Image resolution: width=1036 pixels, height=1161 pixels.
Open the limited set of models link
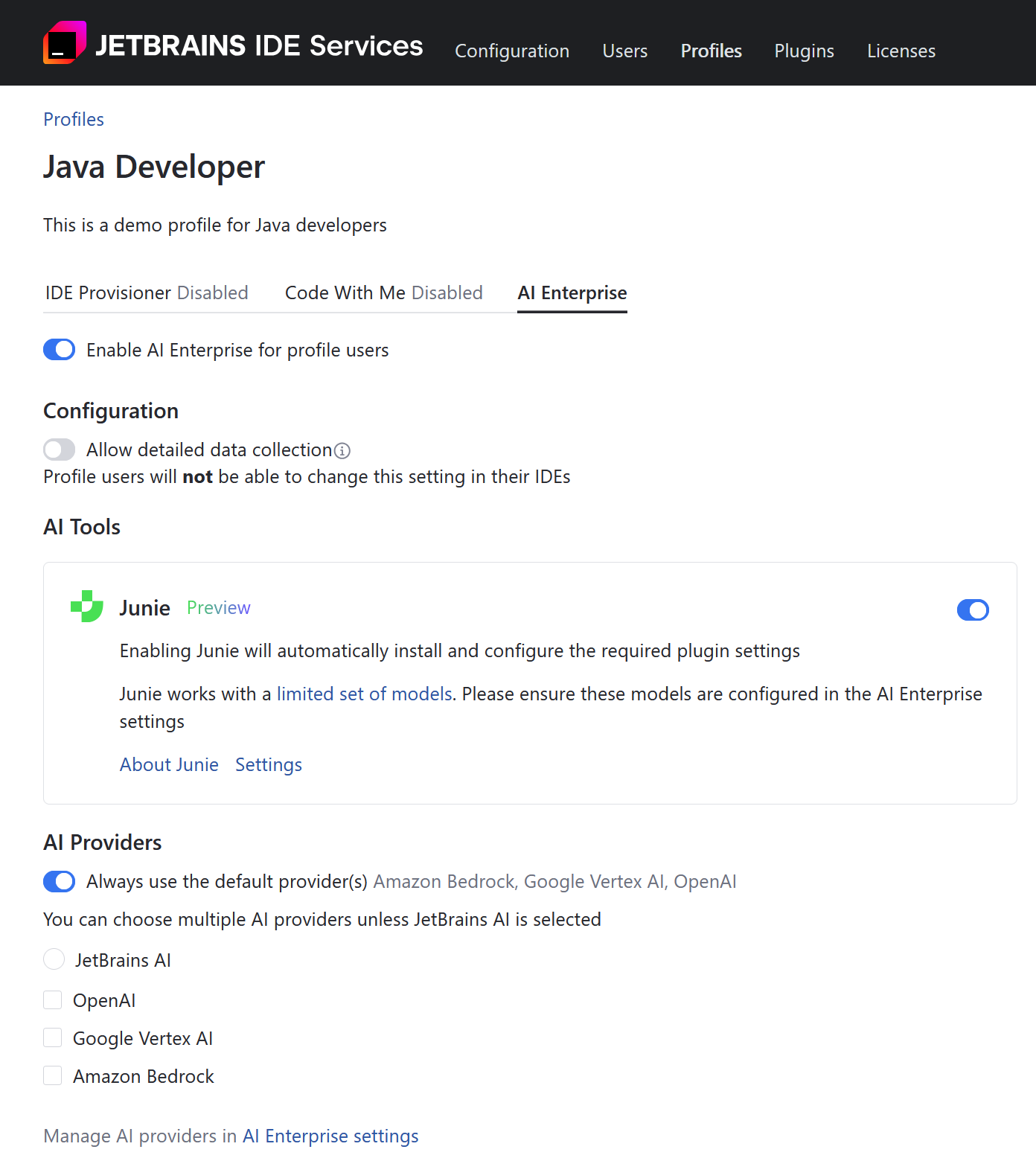click(x=365, y=694)
